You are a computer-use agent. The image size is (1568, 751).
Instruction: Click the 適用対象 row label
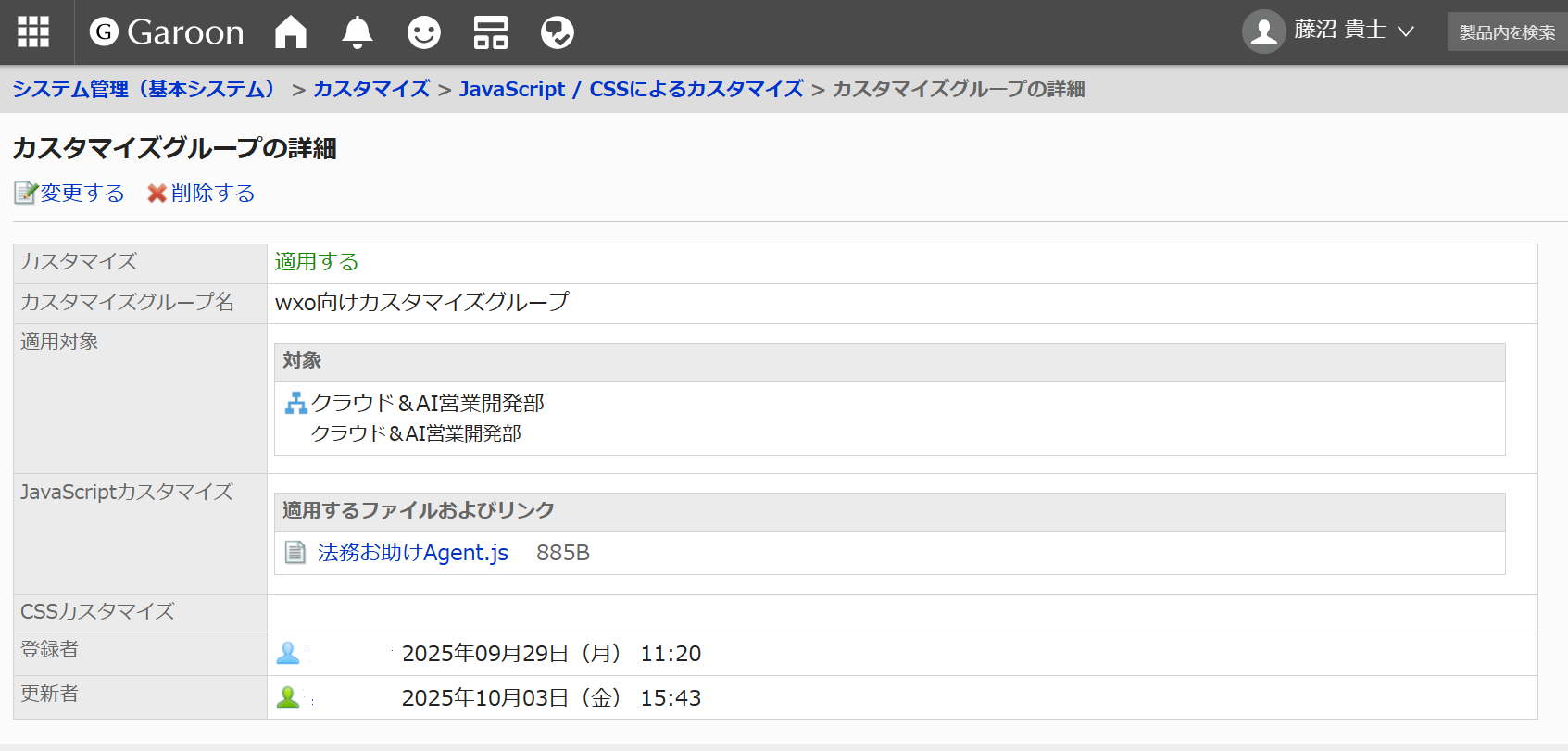coord(59,342)
